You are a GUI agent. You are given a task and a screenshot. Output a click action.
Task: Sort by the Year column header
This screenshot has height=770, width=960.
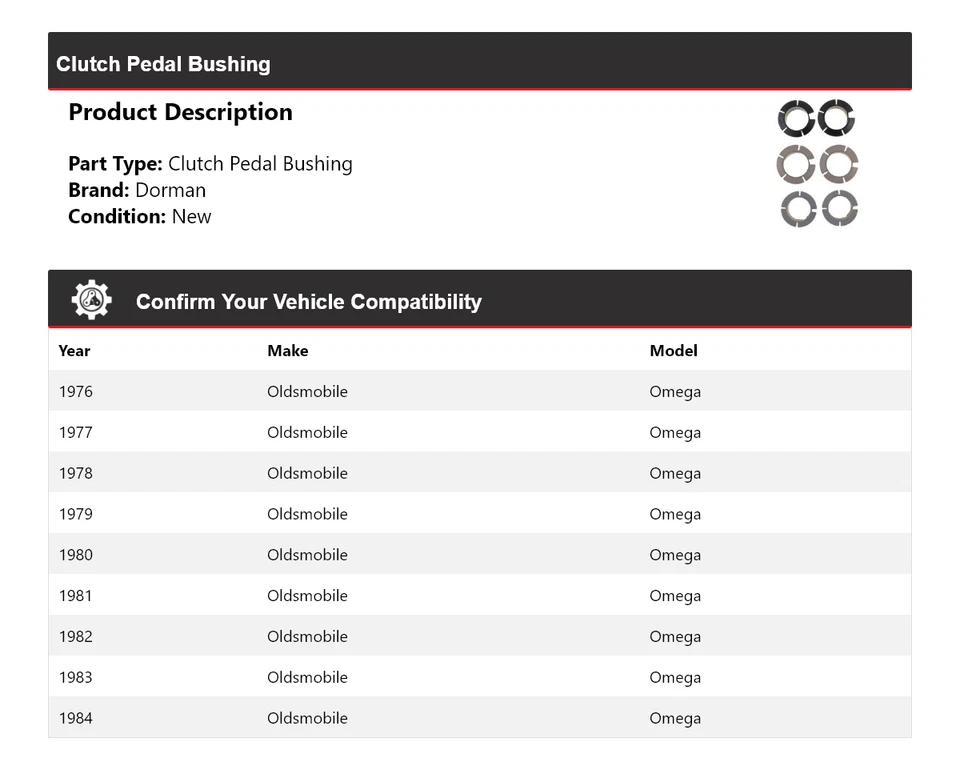point(74,351)
